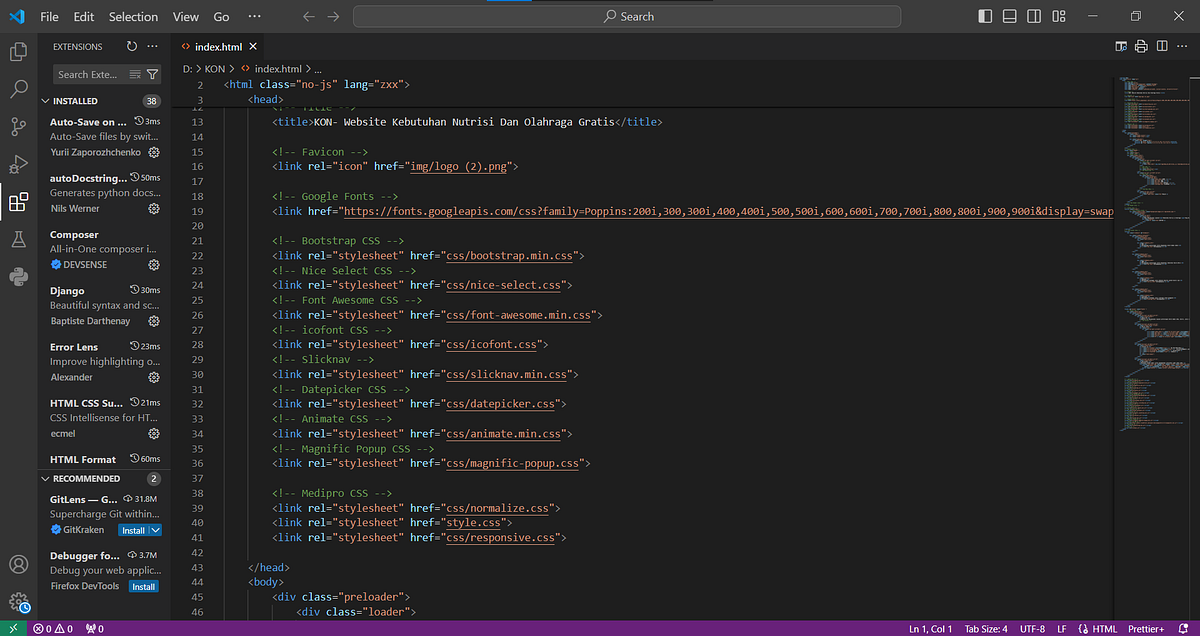Open the Selection menu
Image resolution: width=1200 pixels, height=636 pixels.
[x=133, y=17]
